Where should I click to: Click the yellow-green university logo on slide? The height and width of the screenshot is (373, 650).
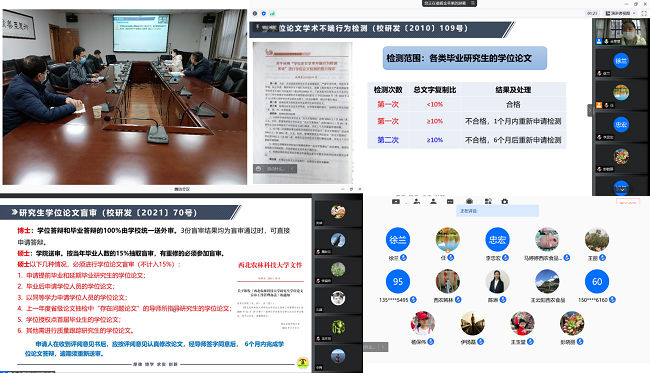303,363
